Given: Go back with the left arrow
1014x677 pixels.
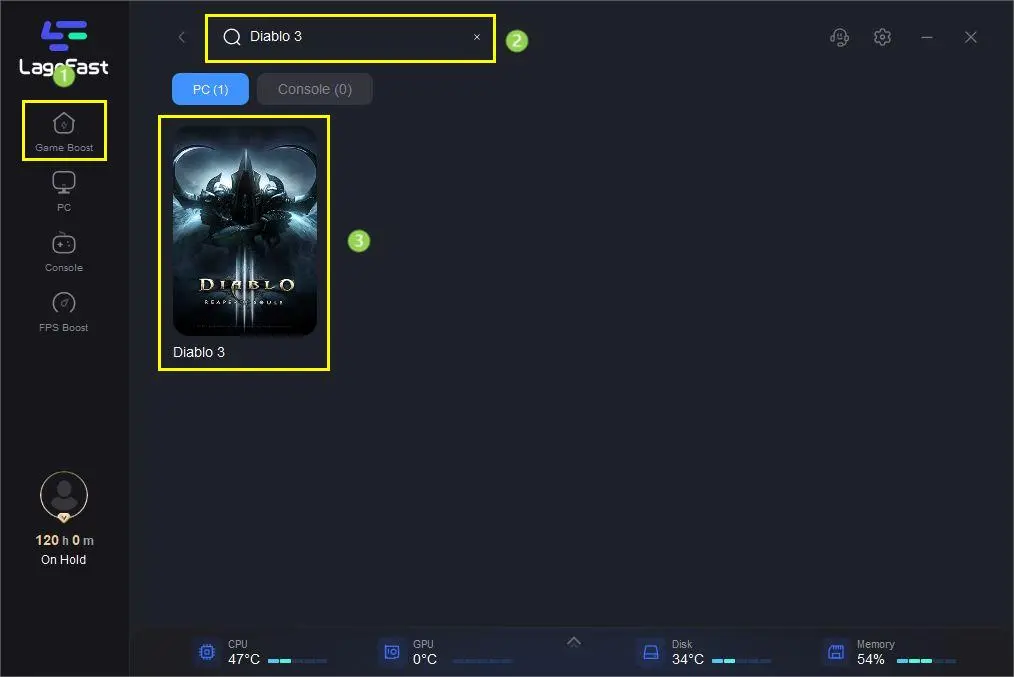Looking at the screenshot, I should pos(182,38).
